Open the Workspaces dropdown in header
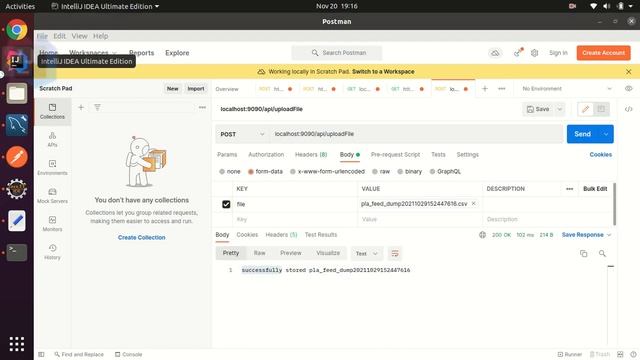The image size is (640, 360). coord(93,53)
